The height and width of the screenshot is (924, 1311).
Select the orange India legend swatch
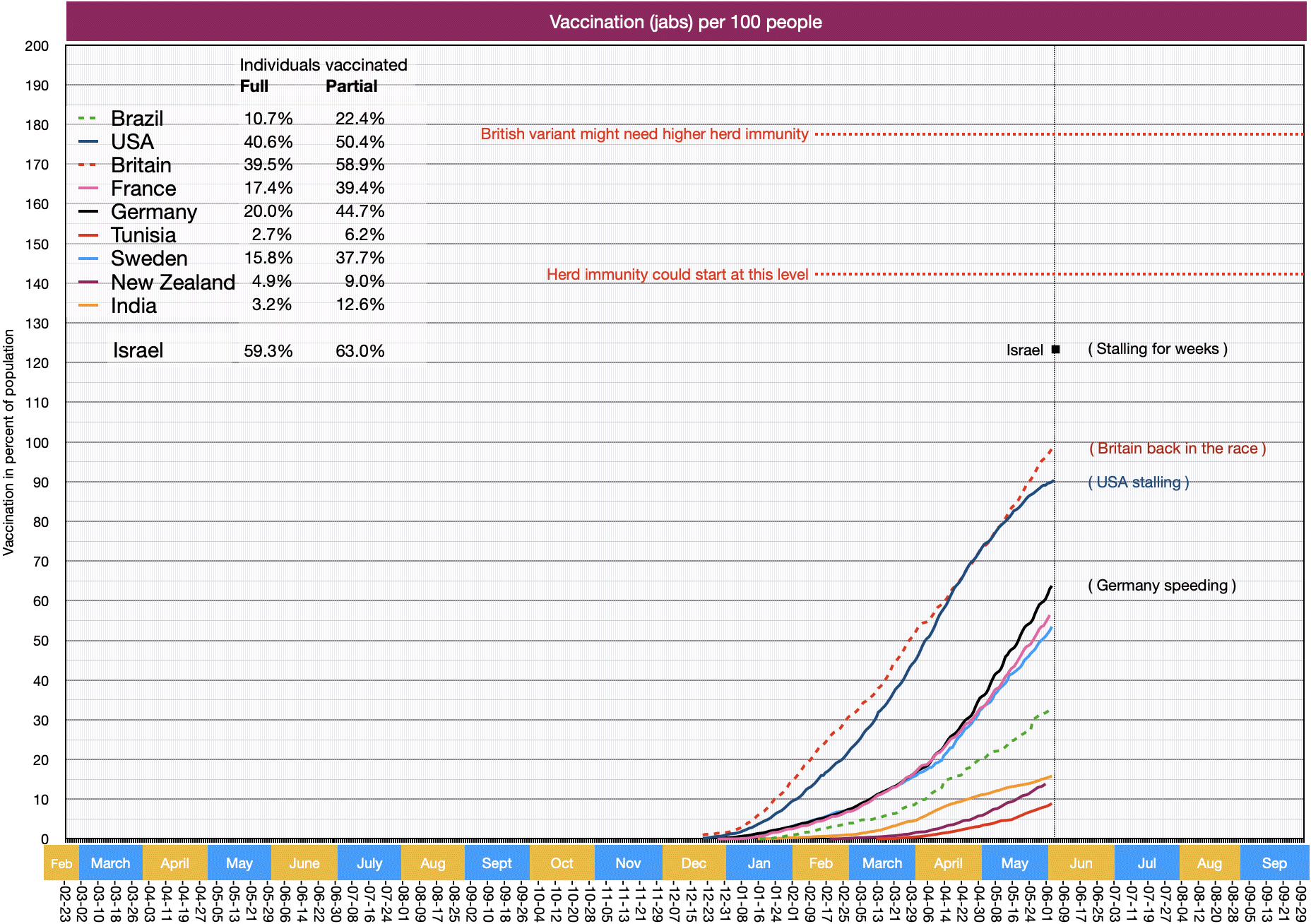tap(88, 306)
